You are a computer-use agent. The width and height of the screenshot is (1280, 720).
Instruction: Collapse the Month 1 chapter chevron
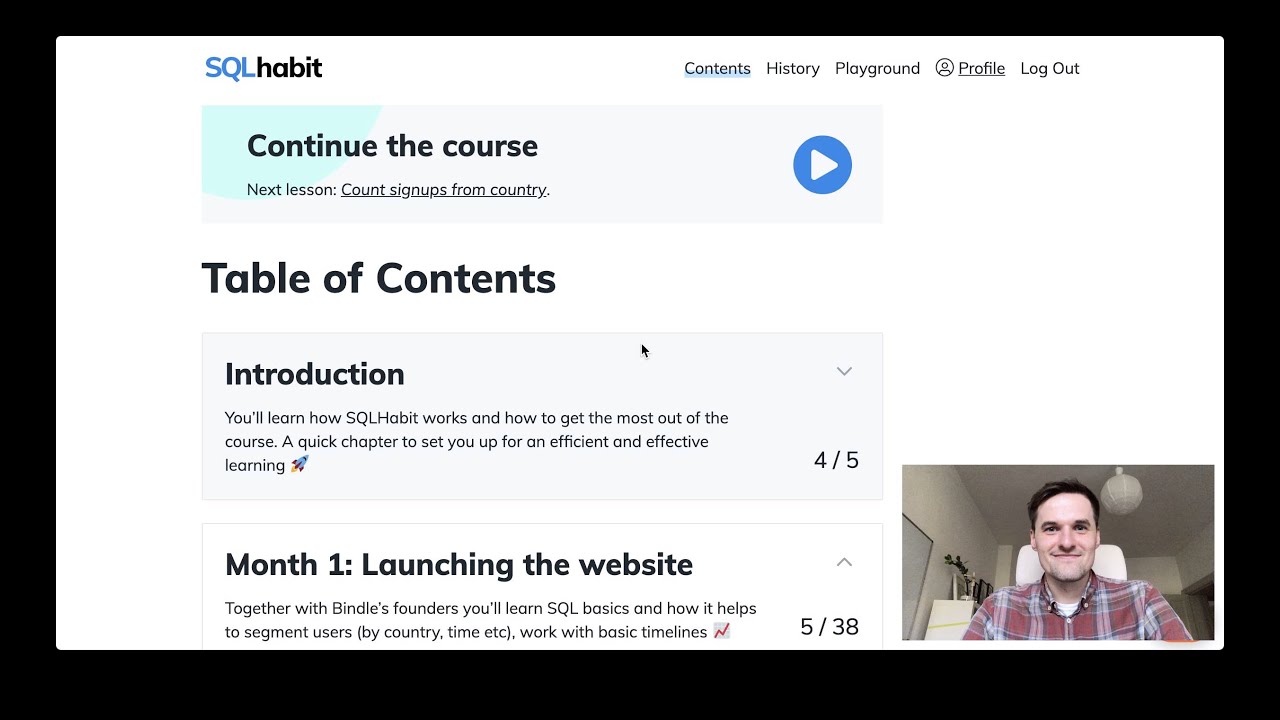[x=844, y=562]
